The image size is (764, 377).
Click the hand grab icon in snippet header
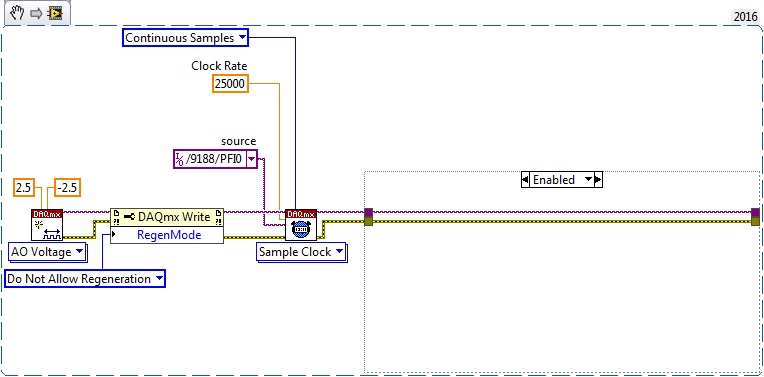click(17, 13)
